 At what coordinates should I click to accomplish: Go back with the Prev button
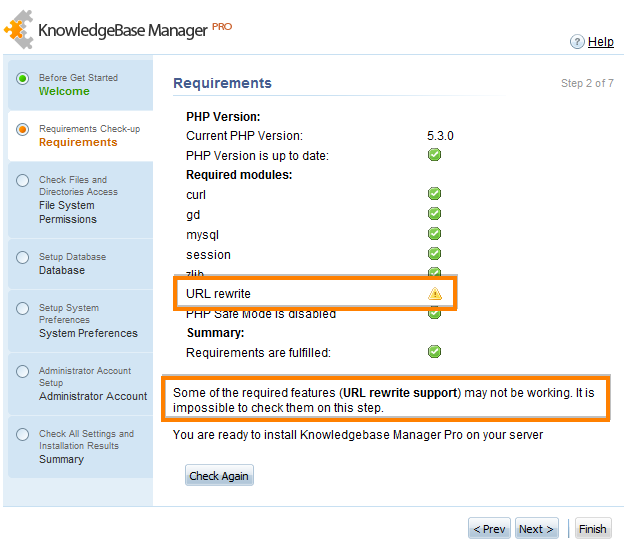click(489, 529)
